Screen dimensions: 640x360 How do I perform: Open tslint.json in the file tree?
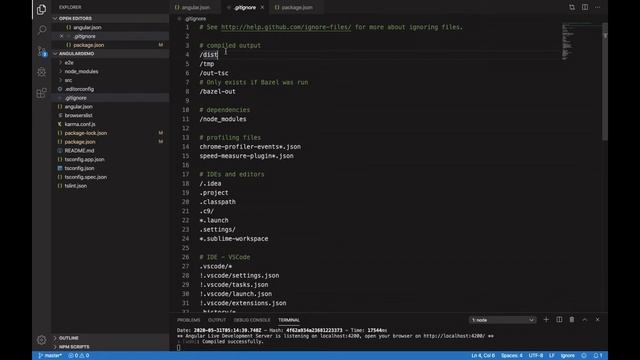tap(76, 186)
